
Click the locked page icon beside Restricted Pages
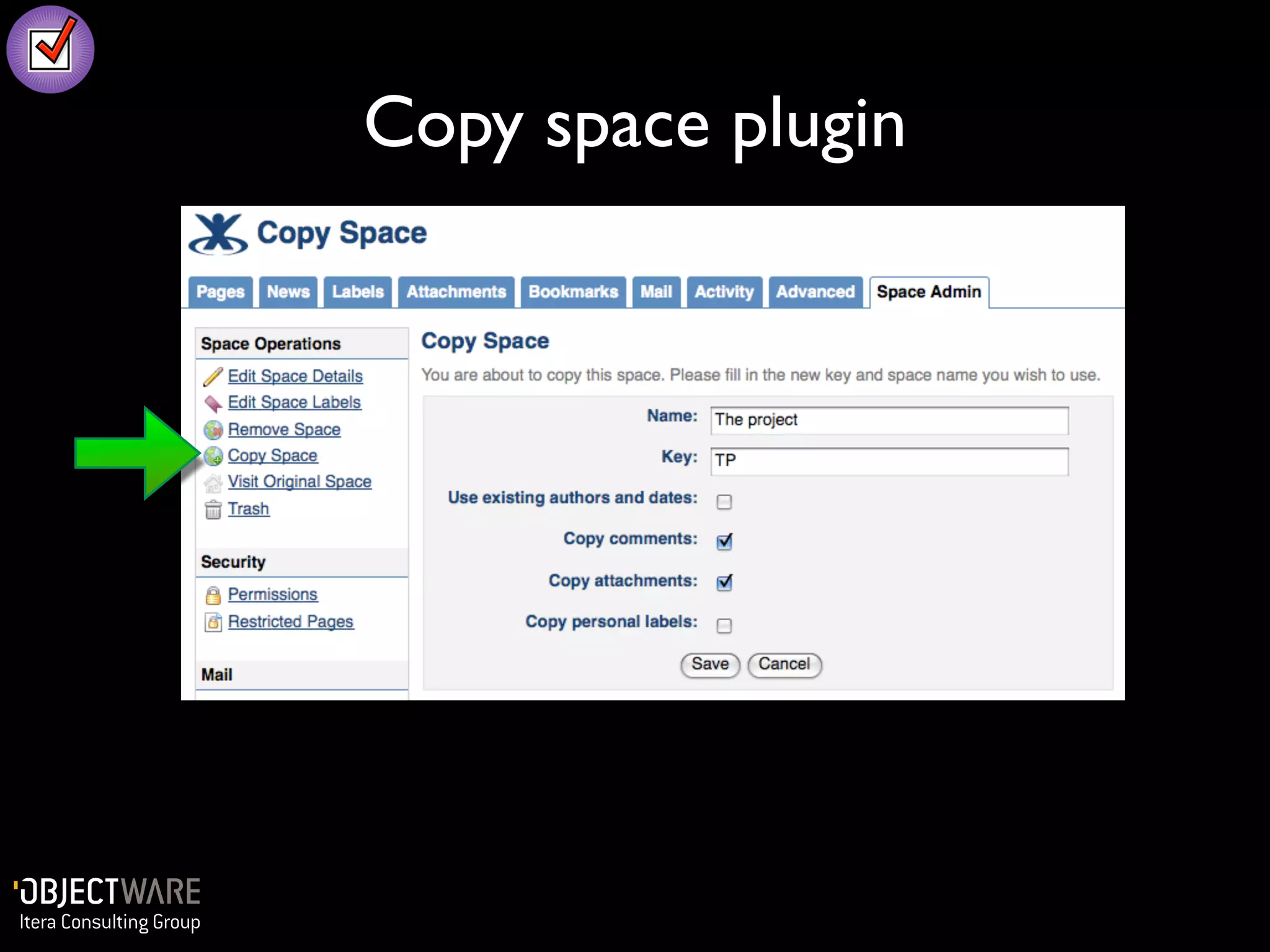(x=213, y=622)
